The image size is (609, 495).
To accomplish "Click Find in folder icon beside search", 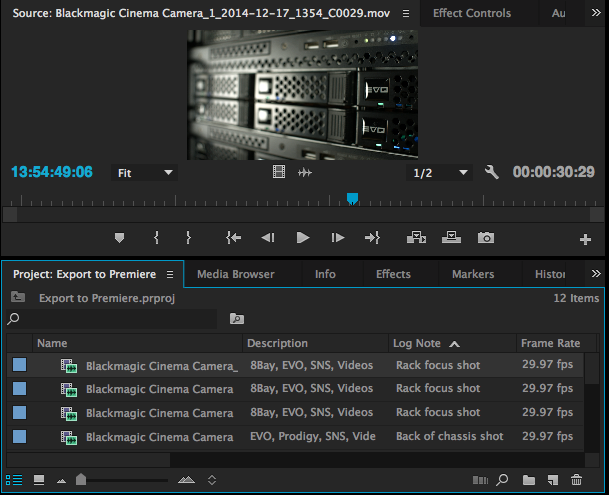I will [x=237, y=319].
